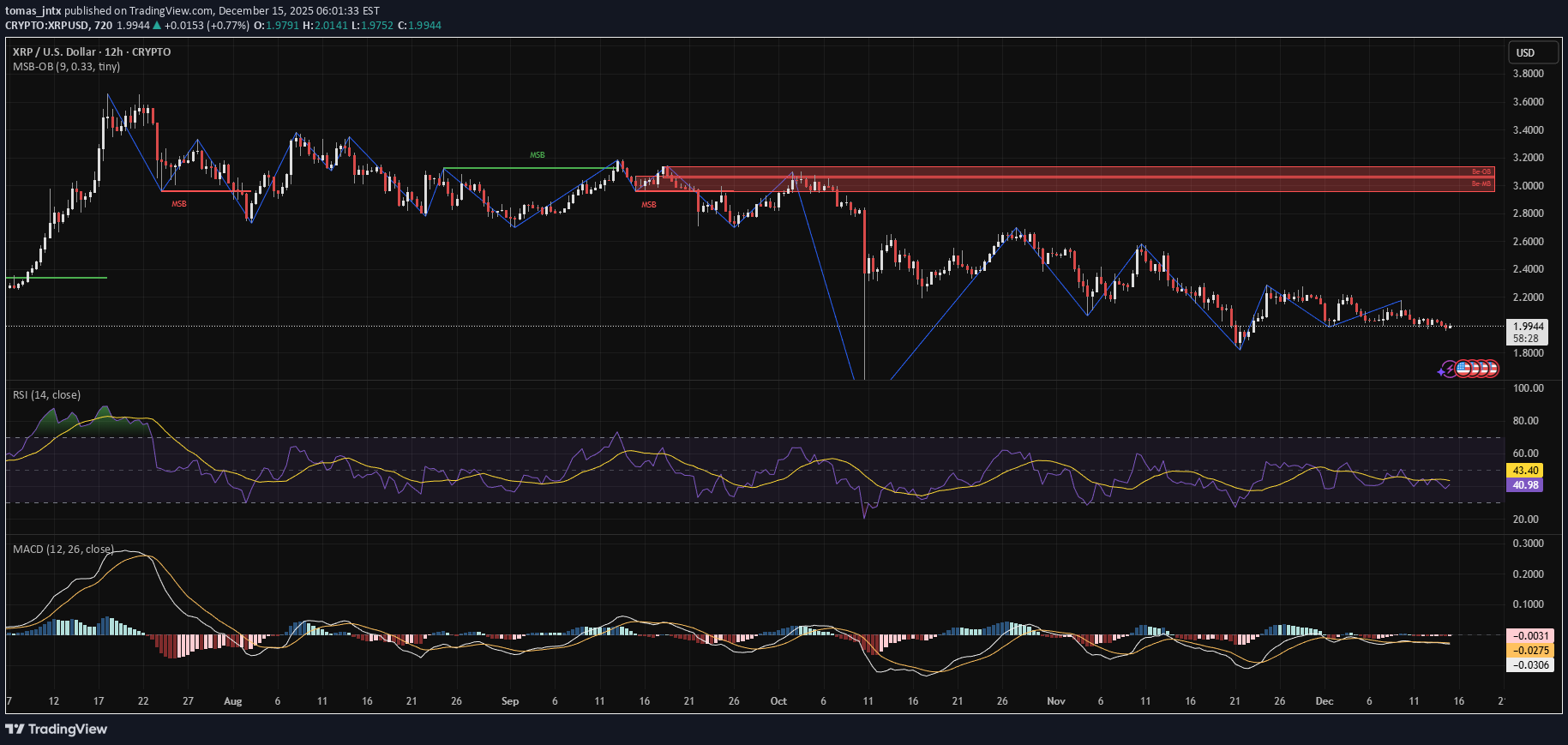Click the yellow RSI value tag 43.40
This screenshot has width=1568, height=745.
[x=1524, y=471]
